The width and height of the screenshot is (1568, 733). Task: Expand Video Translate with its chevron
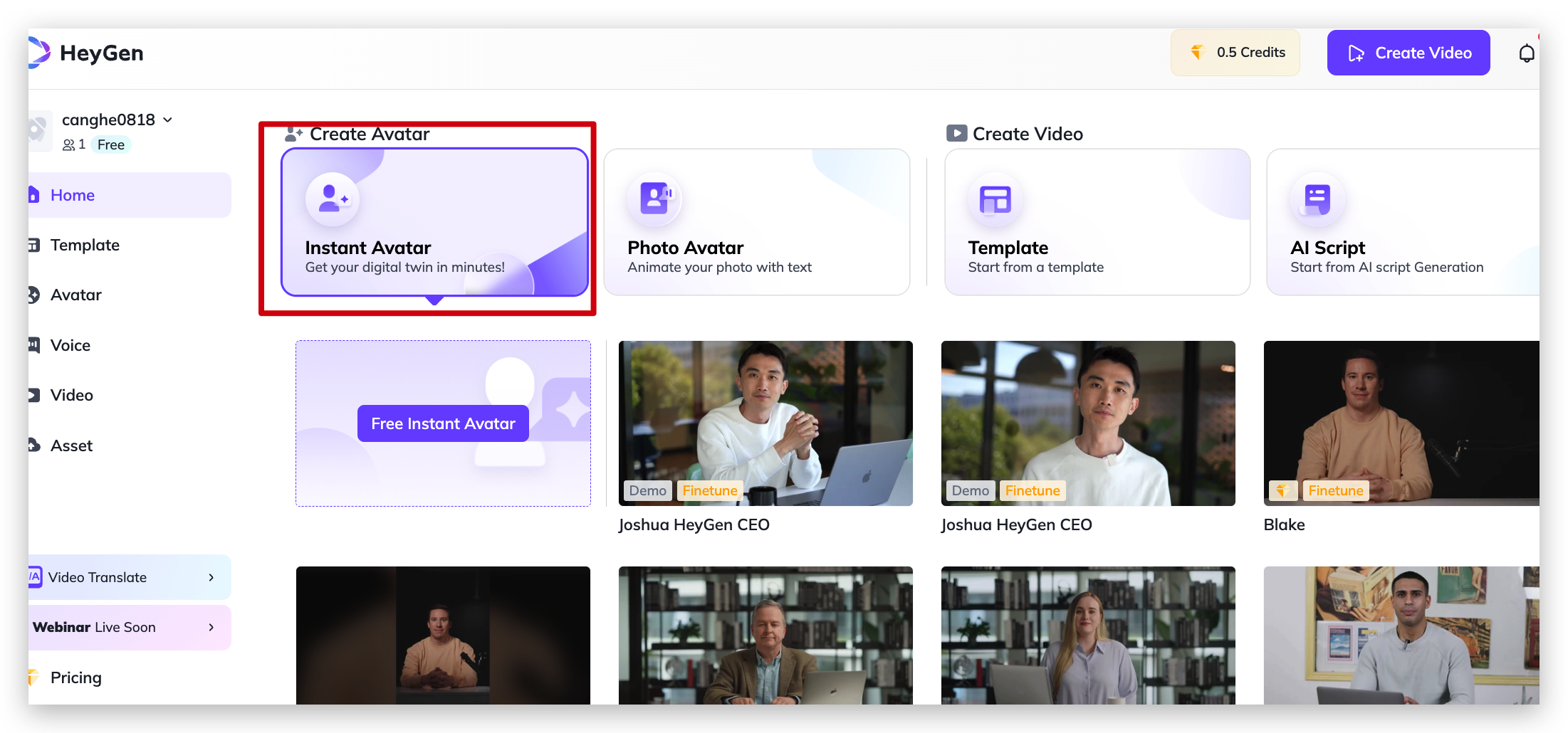pyautogui.click(x=211, y=577)
